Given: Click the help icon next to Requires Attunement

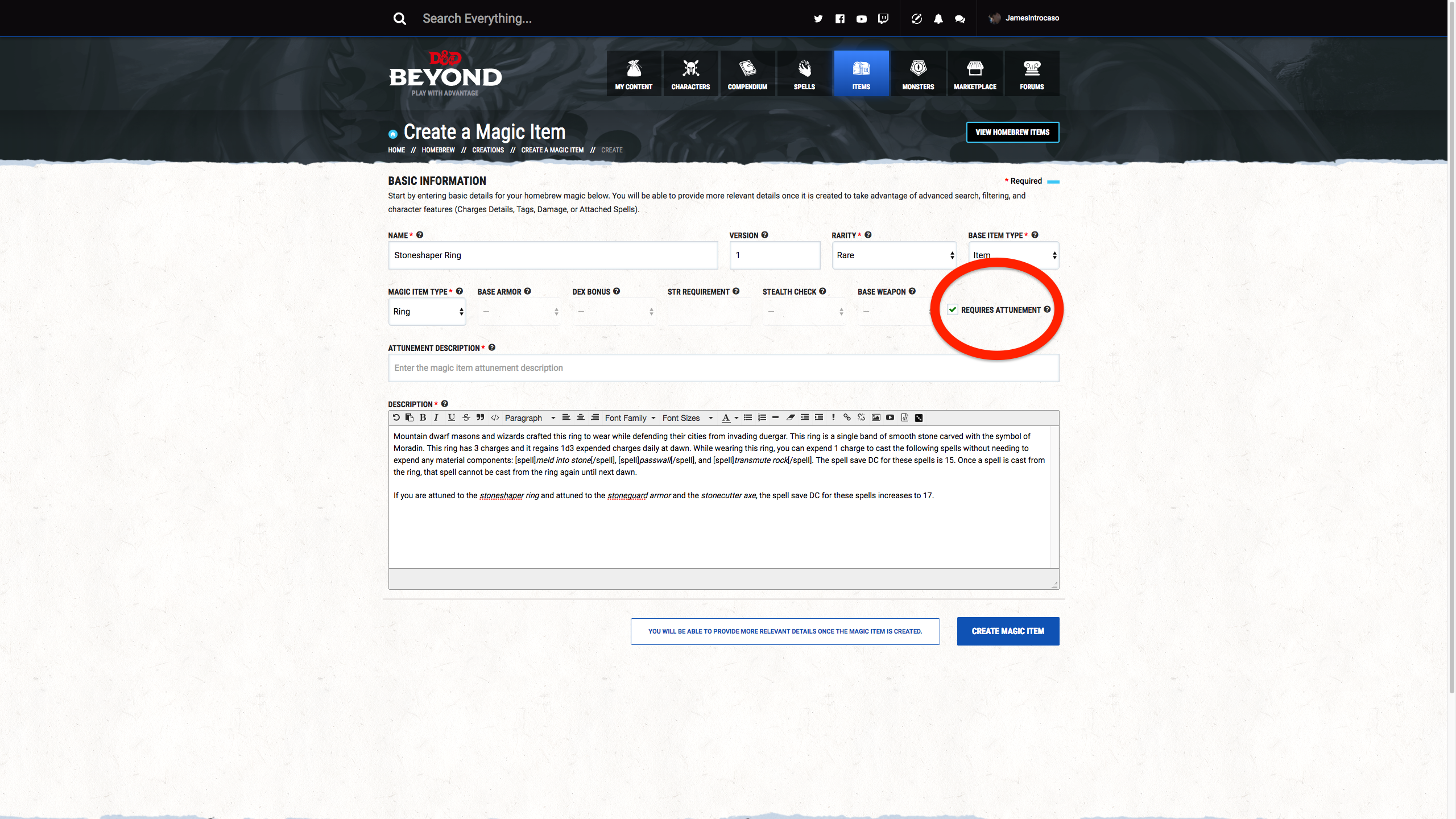Looking at the screenshot, I should 1047,309.
